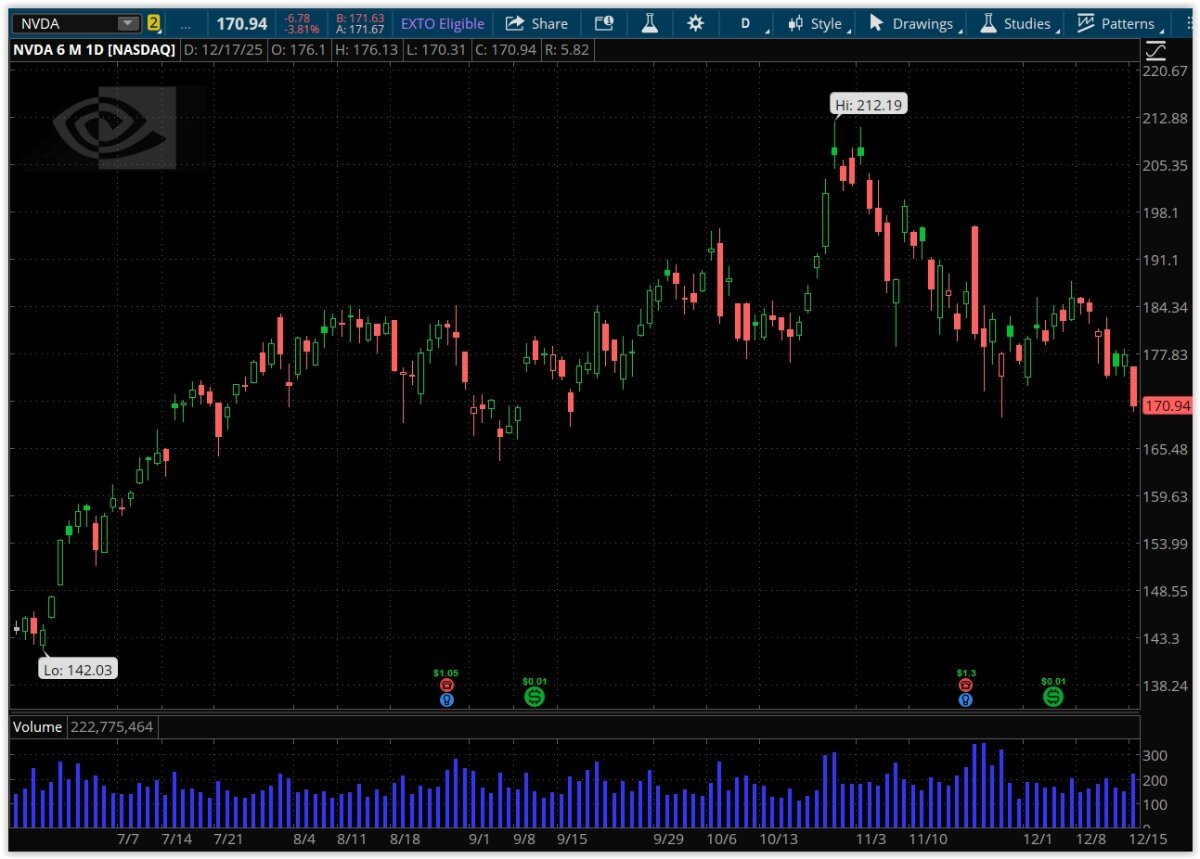Click the green dividend icon near 12/1
1200x859 pixels.
click(1053, 696)
